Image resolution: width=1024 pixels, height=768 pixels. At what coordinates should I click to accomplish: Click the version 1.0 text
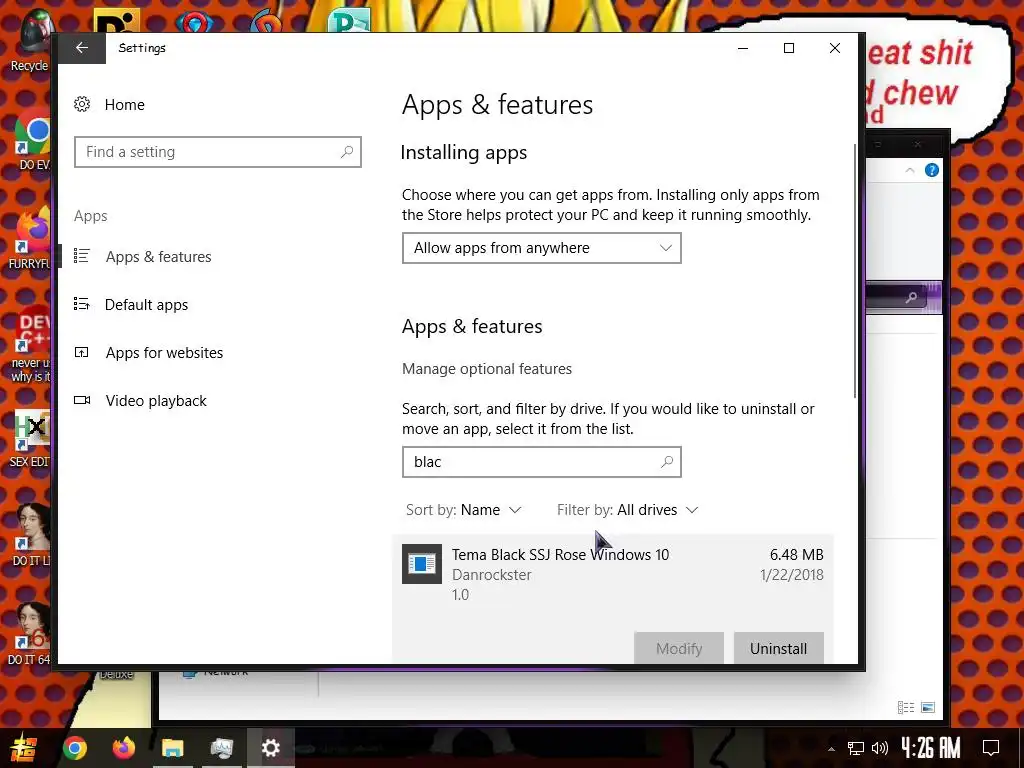pos(460,595)
